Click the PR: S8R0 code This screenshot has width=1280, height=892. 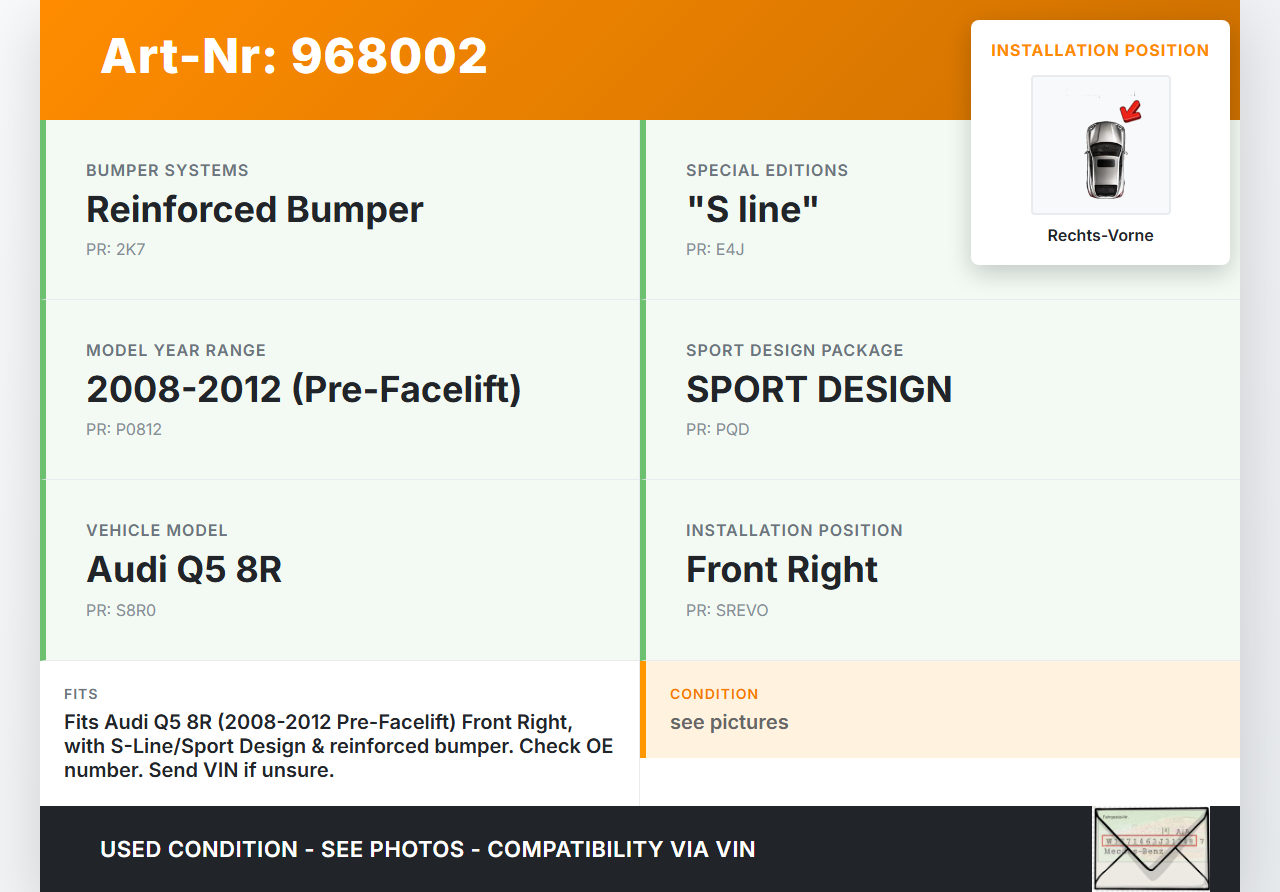[121, 610]
